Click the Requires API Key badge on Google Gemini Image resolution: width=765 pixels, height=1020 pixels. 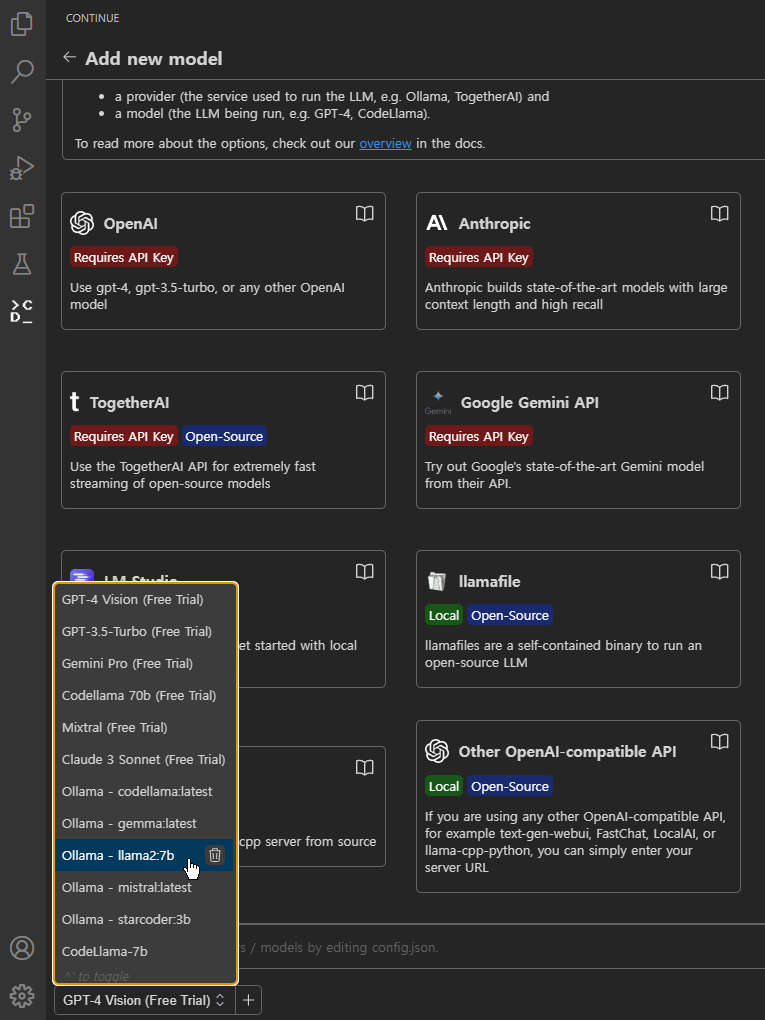479,436
